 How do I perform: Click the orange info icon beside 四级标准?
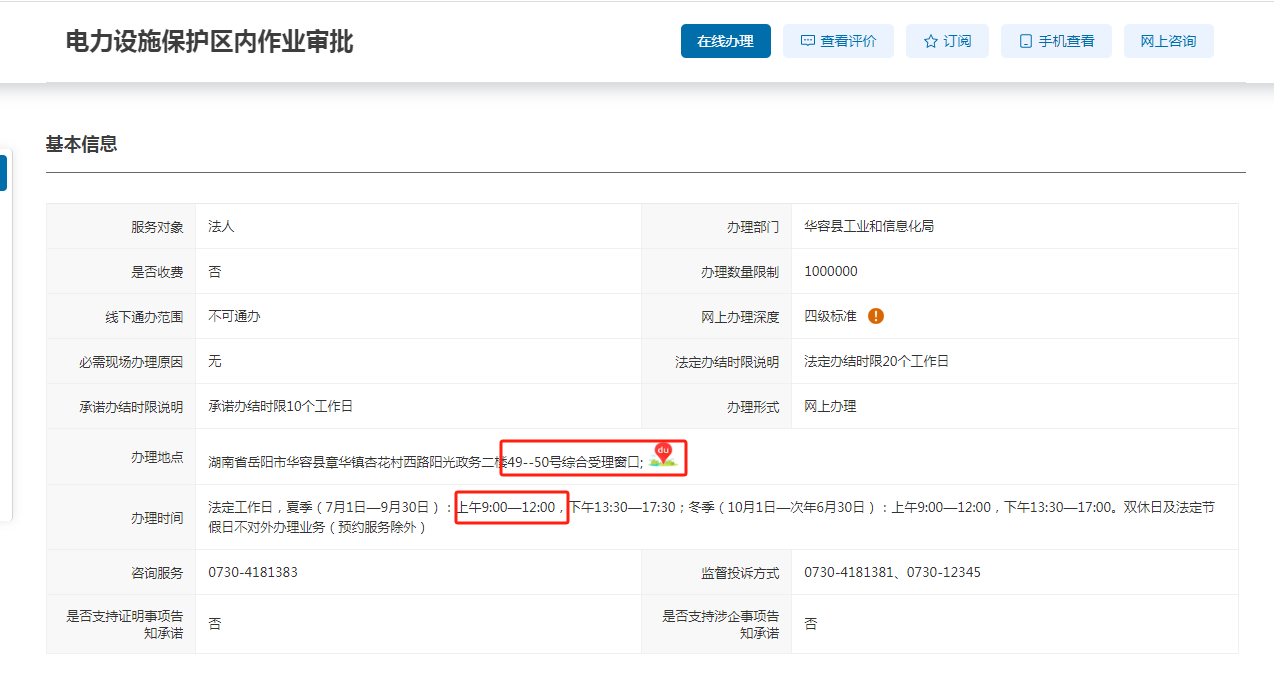[x=876, y=316]
